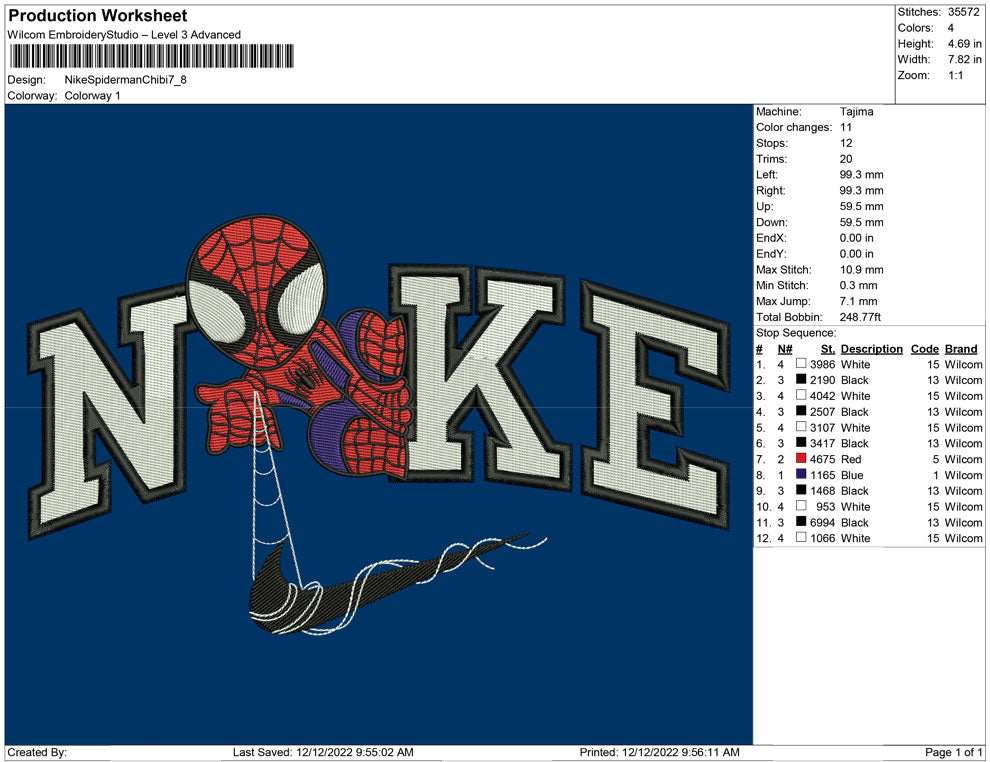Image resolution: width=990 pixels, height=762 pixels.
Task: Click the Max Jump value '7.1 mm'
Action: [x=858, y=301]
